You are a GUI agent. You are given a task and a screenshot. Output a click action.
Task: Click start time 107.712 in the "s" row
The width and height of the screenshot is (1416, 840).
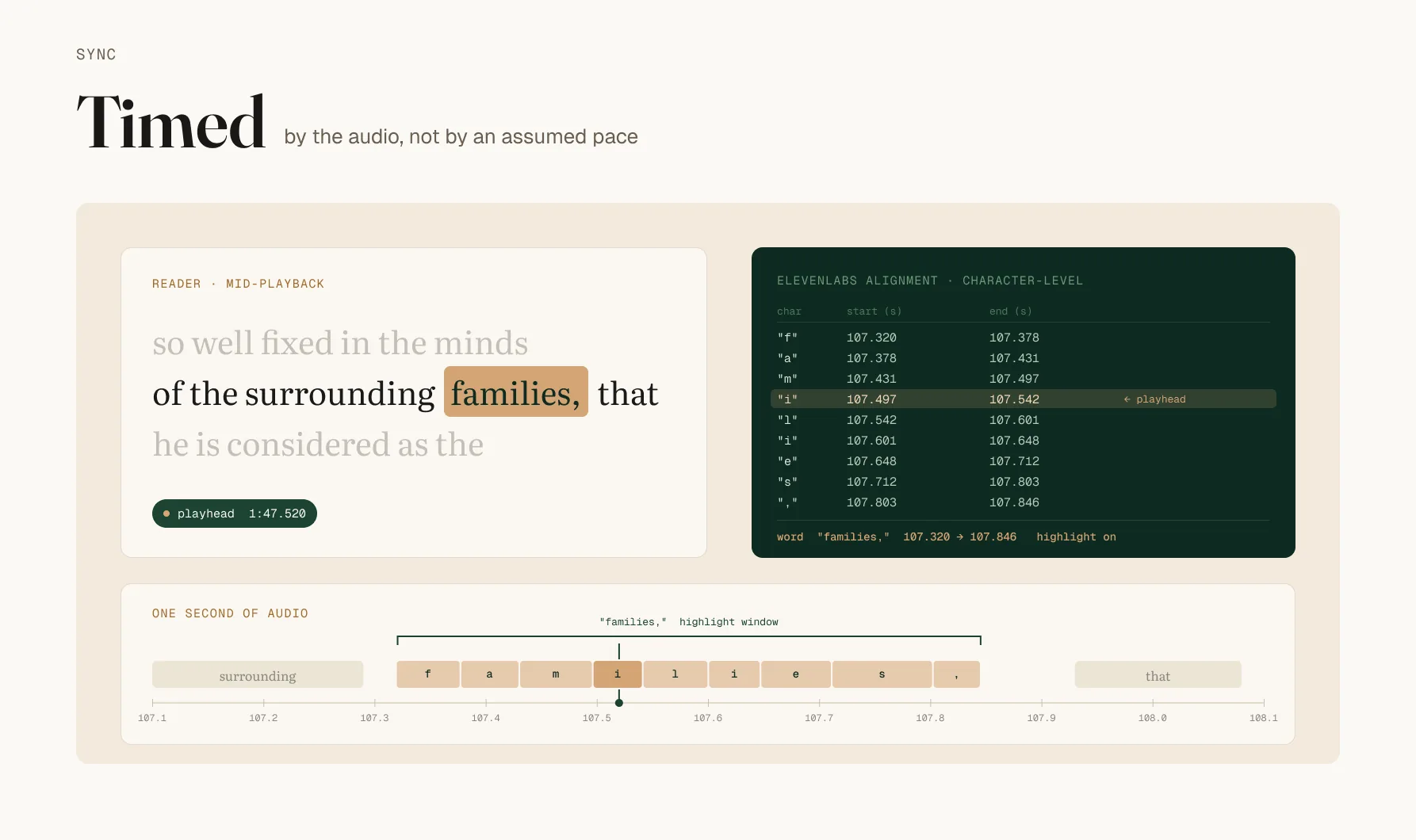[x=871, y=482]
